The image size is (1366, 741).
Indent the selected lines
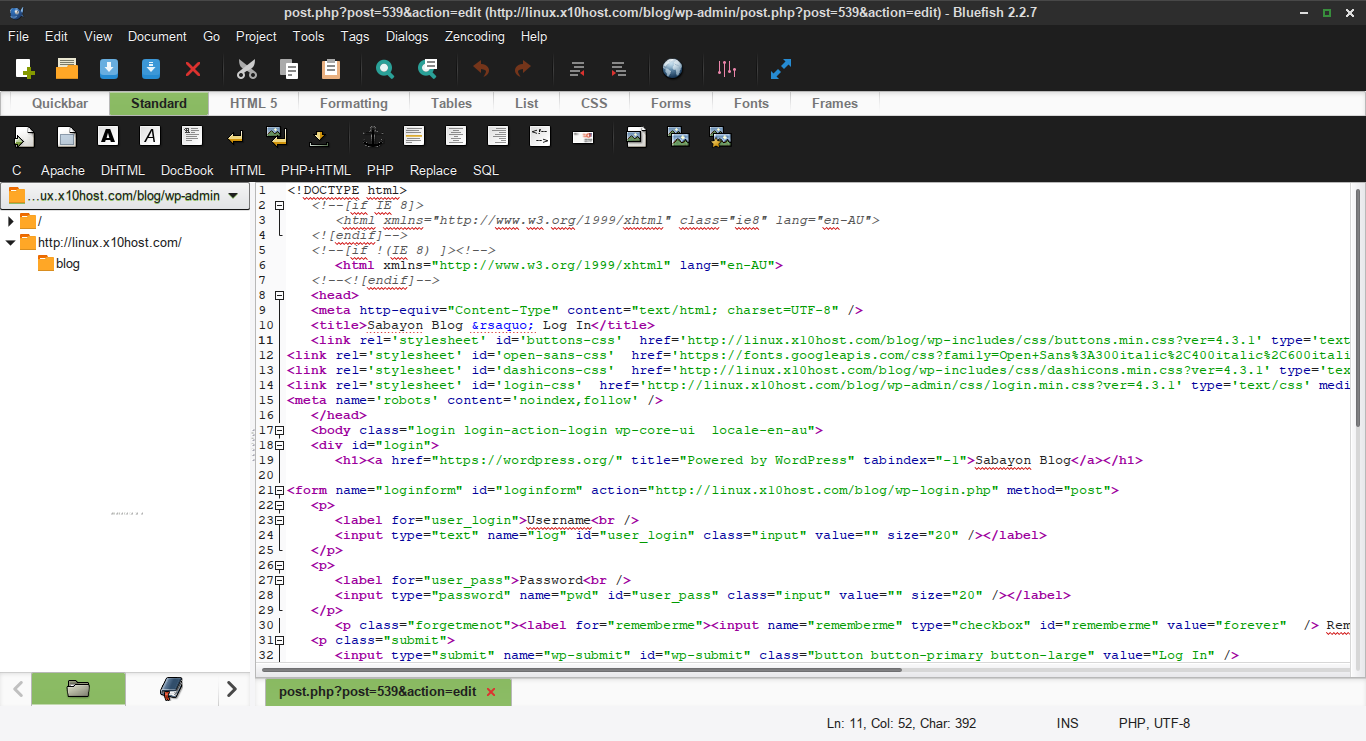(619, 69)
